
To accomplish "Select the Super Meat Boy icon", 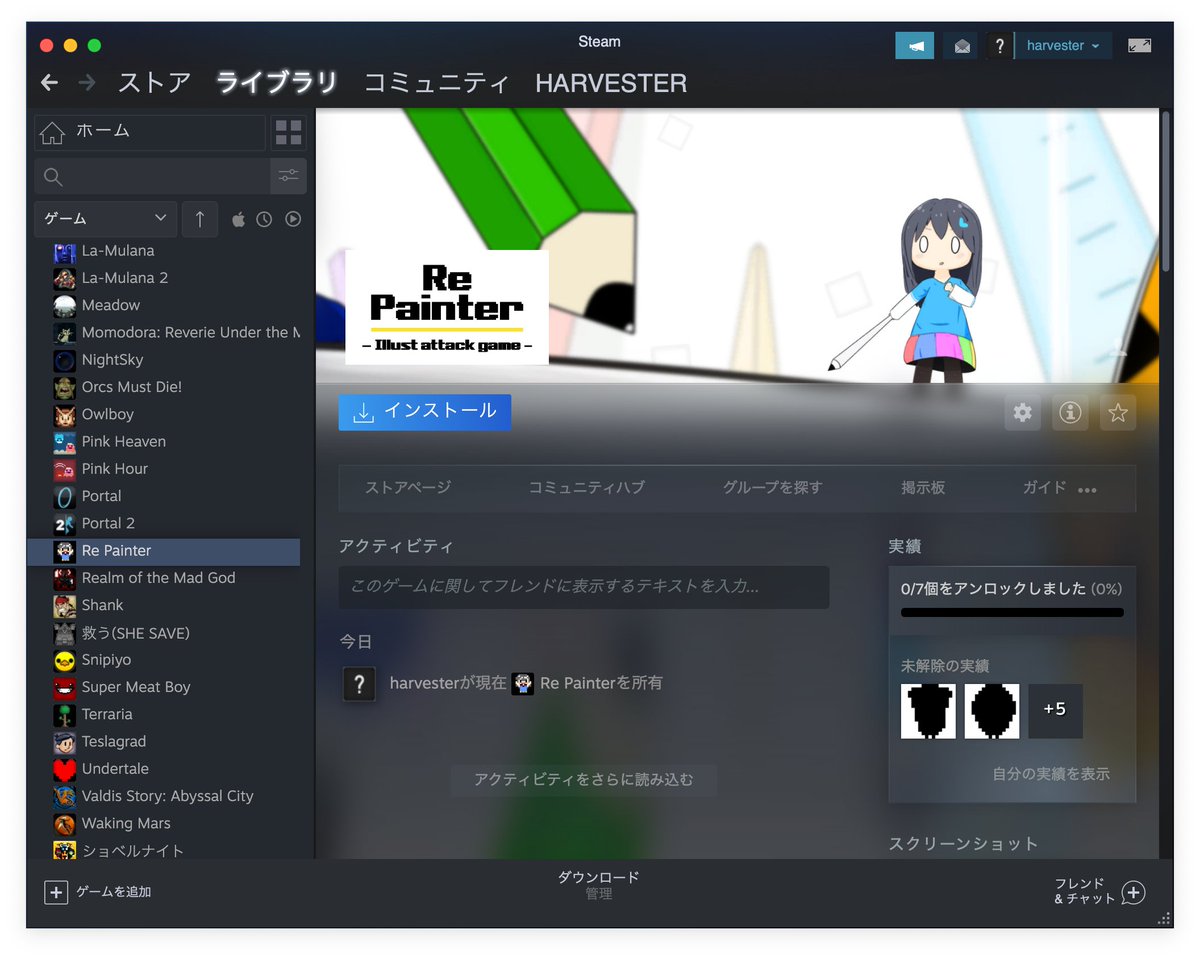I will (x=65, y=688).
